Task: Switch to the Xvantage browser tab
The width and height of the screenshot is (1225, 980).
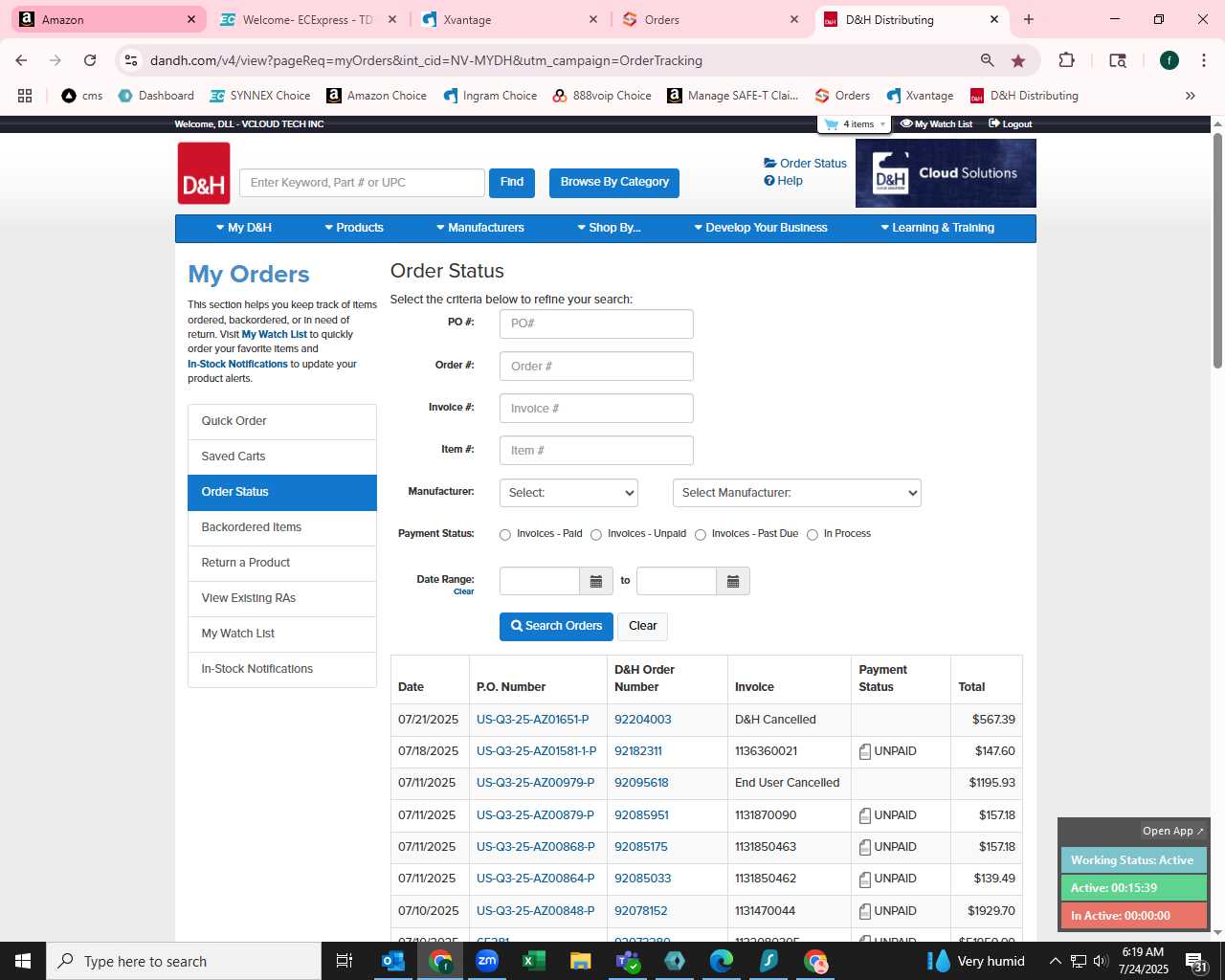Action: [509, 19]
